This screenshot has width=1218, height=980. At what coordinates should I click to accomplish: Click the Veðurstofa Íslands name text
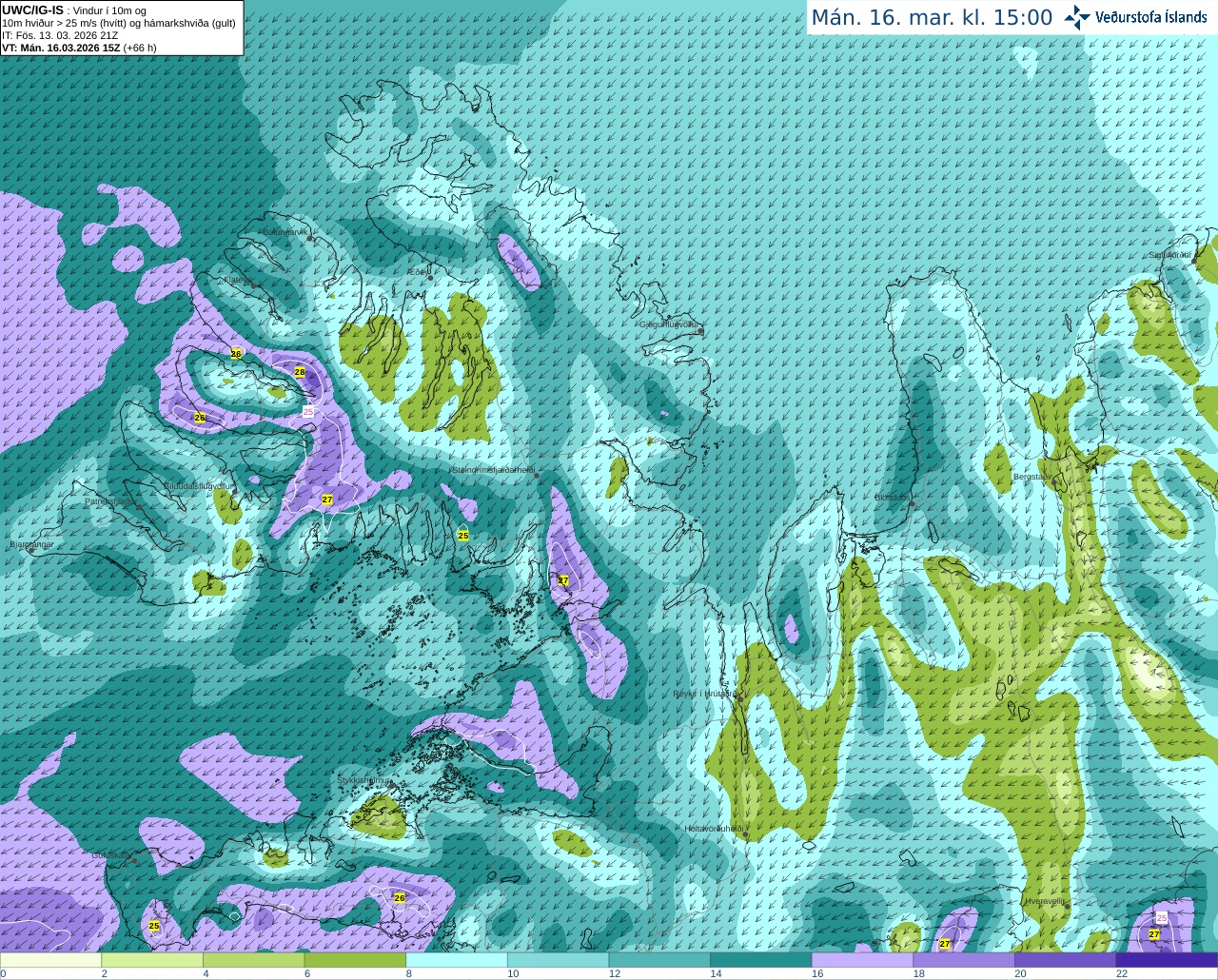[x=1150, y=17]
